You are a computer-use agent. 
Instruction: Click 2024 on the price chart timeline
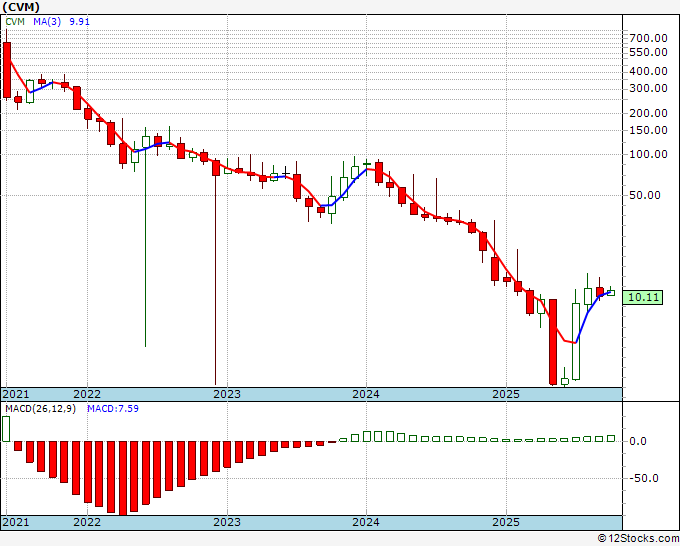366,394
